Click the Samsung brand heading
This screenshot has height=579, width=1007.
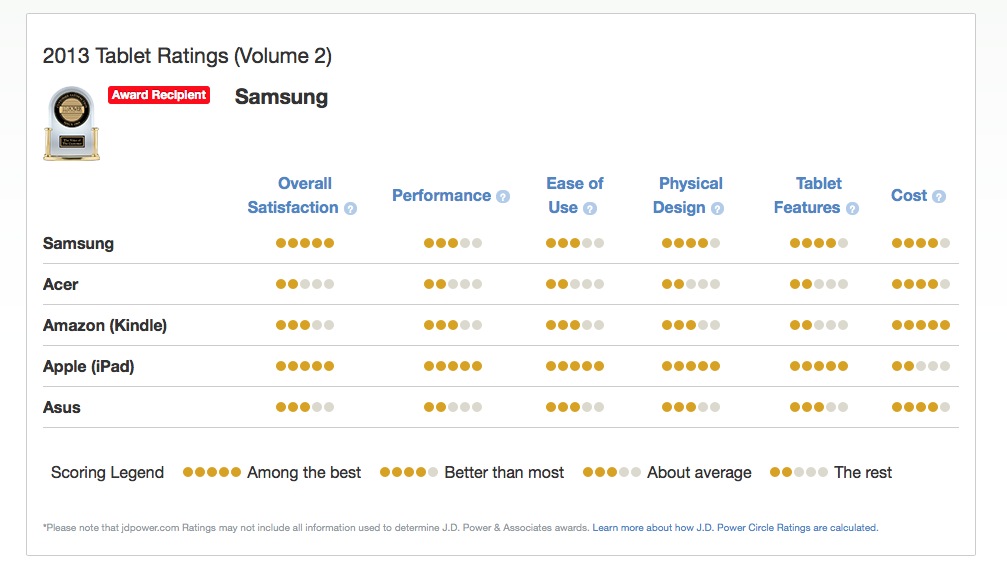click(281, 97)
